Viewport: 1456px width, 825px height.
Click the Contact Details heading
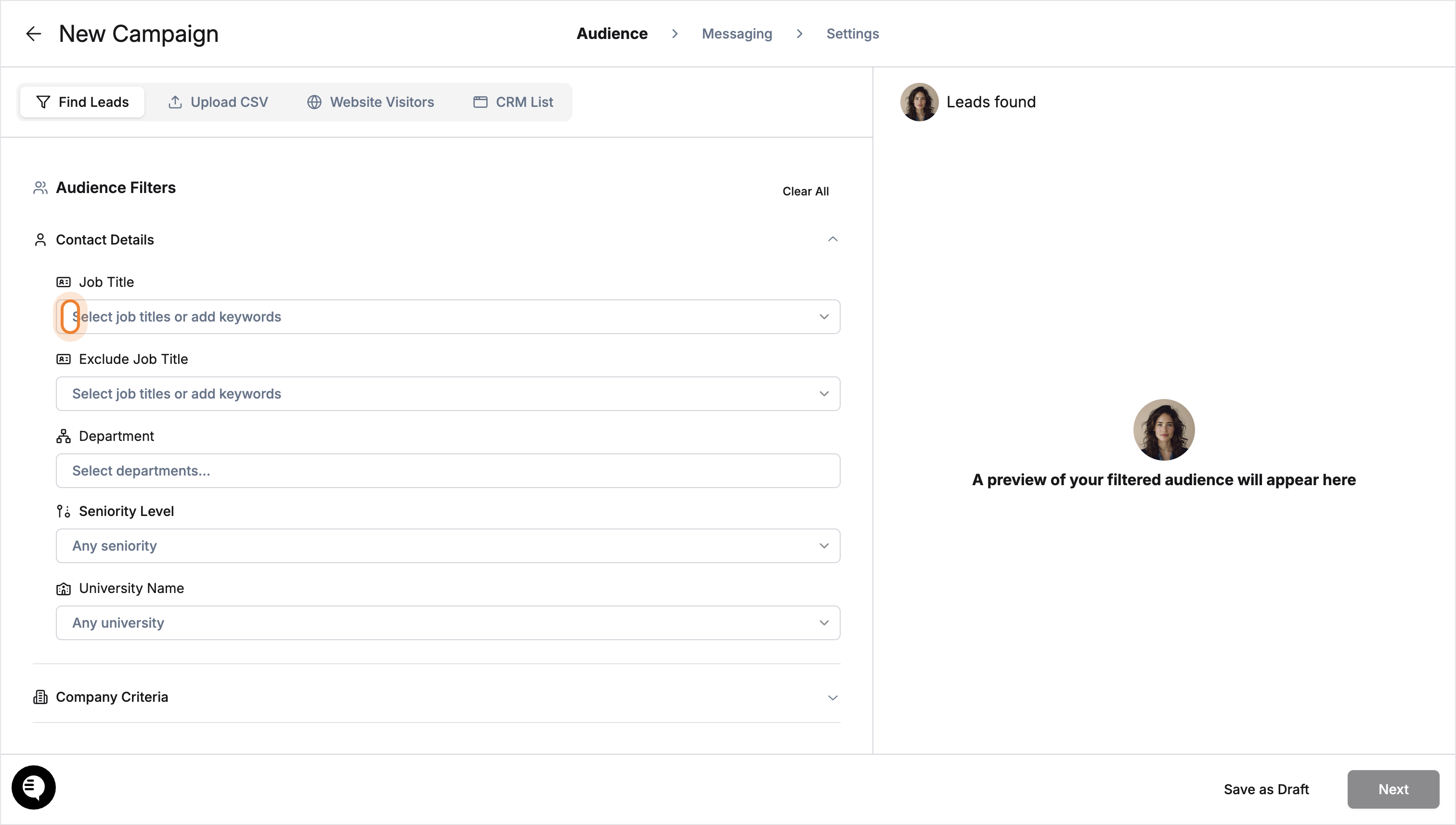point(105,240)
